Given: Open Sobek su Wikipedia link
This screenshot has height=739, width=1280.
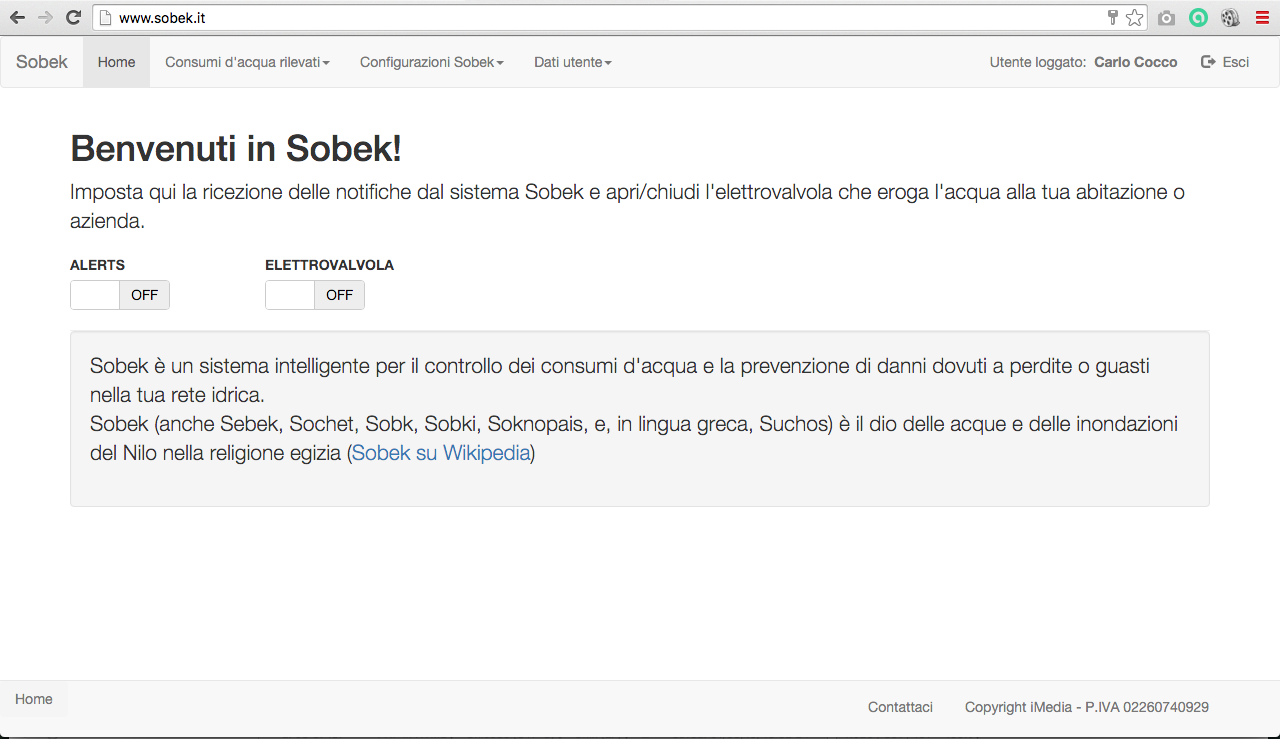Looking at the screenshot, I should [x=441, y=453].
